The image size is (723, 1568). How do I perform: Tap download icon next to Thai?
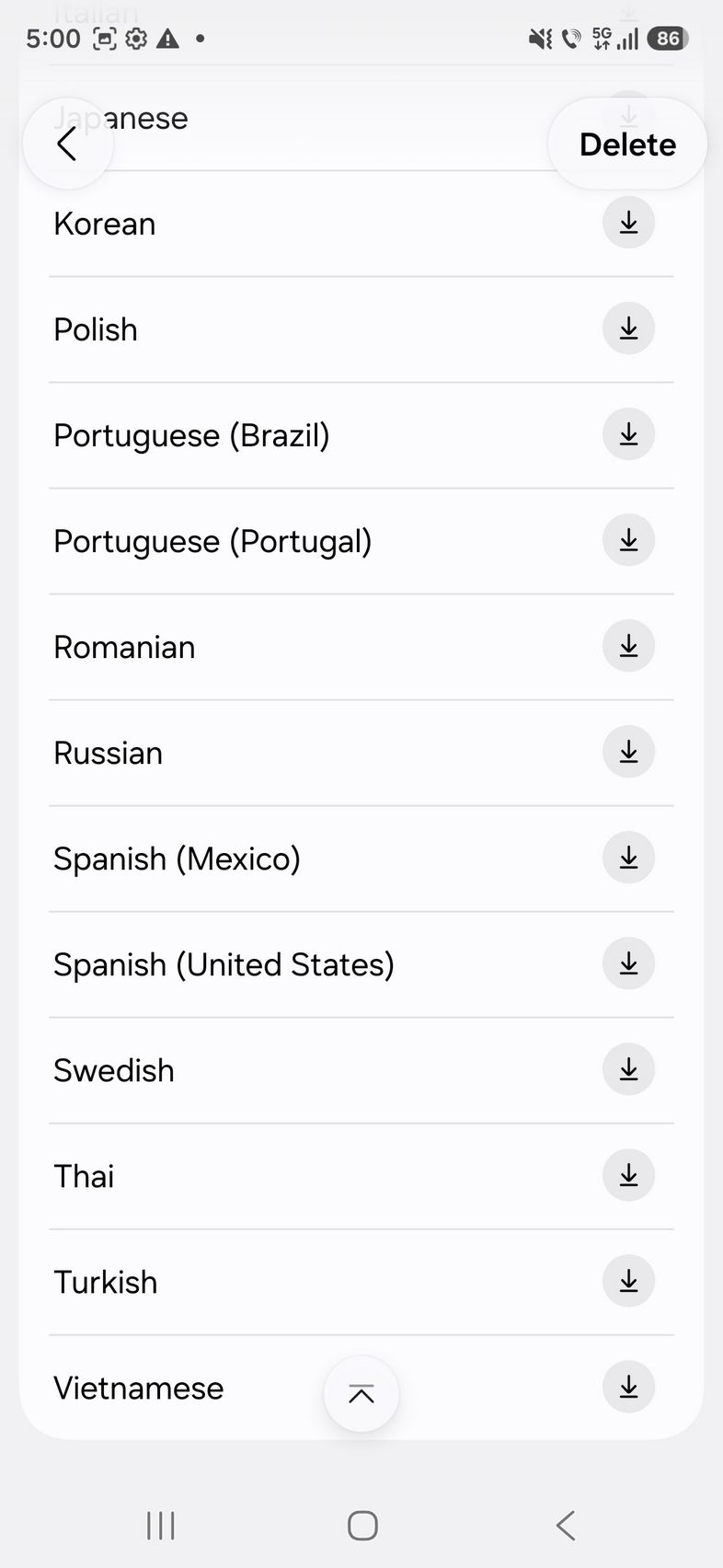coord(628,1175)
